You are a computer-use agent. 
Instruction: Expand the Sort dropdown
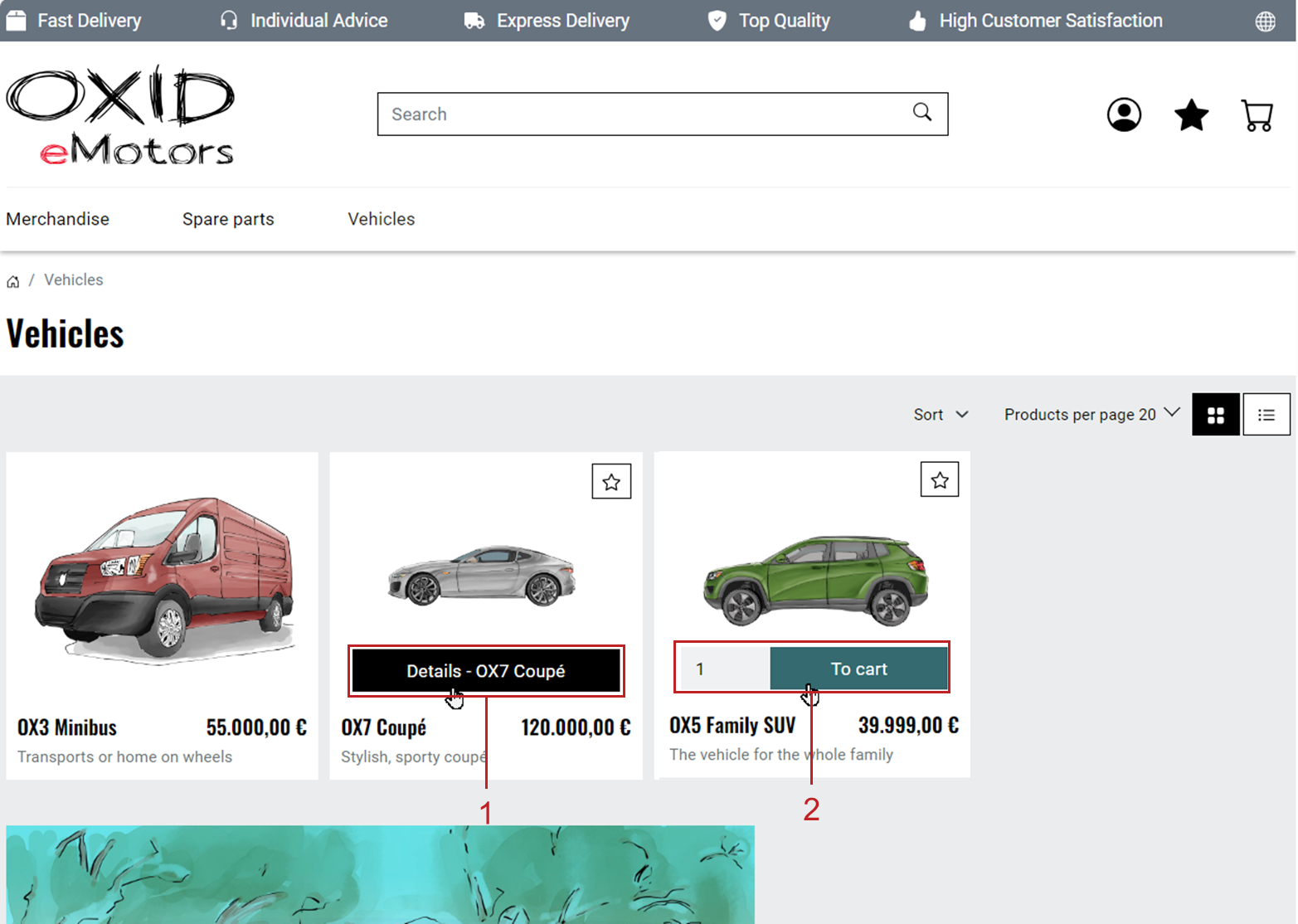coord(941,415)
